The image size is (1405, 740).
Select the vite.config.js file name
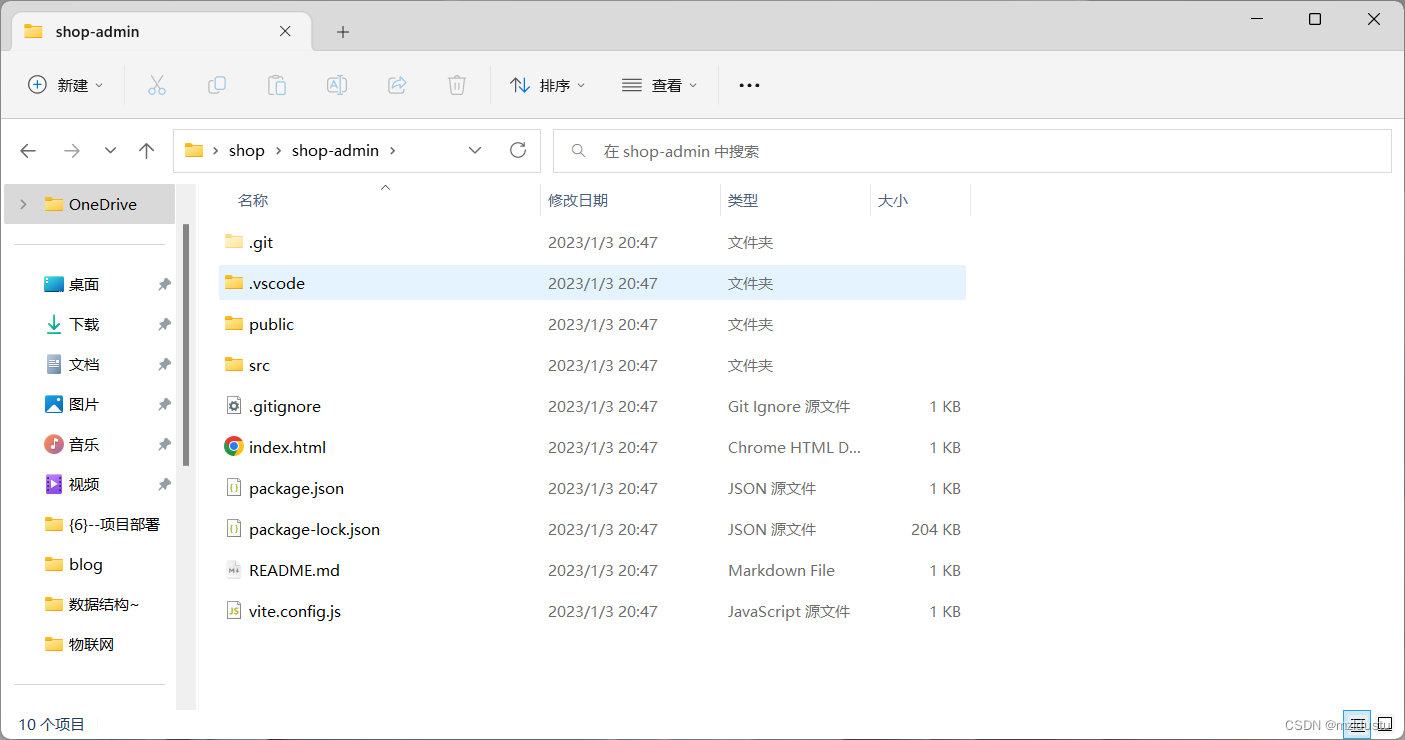[295, 611]
